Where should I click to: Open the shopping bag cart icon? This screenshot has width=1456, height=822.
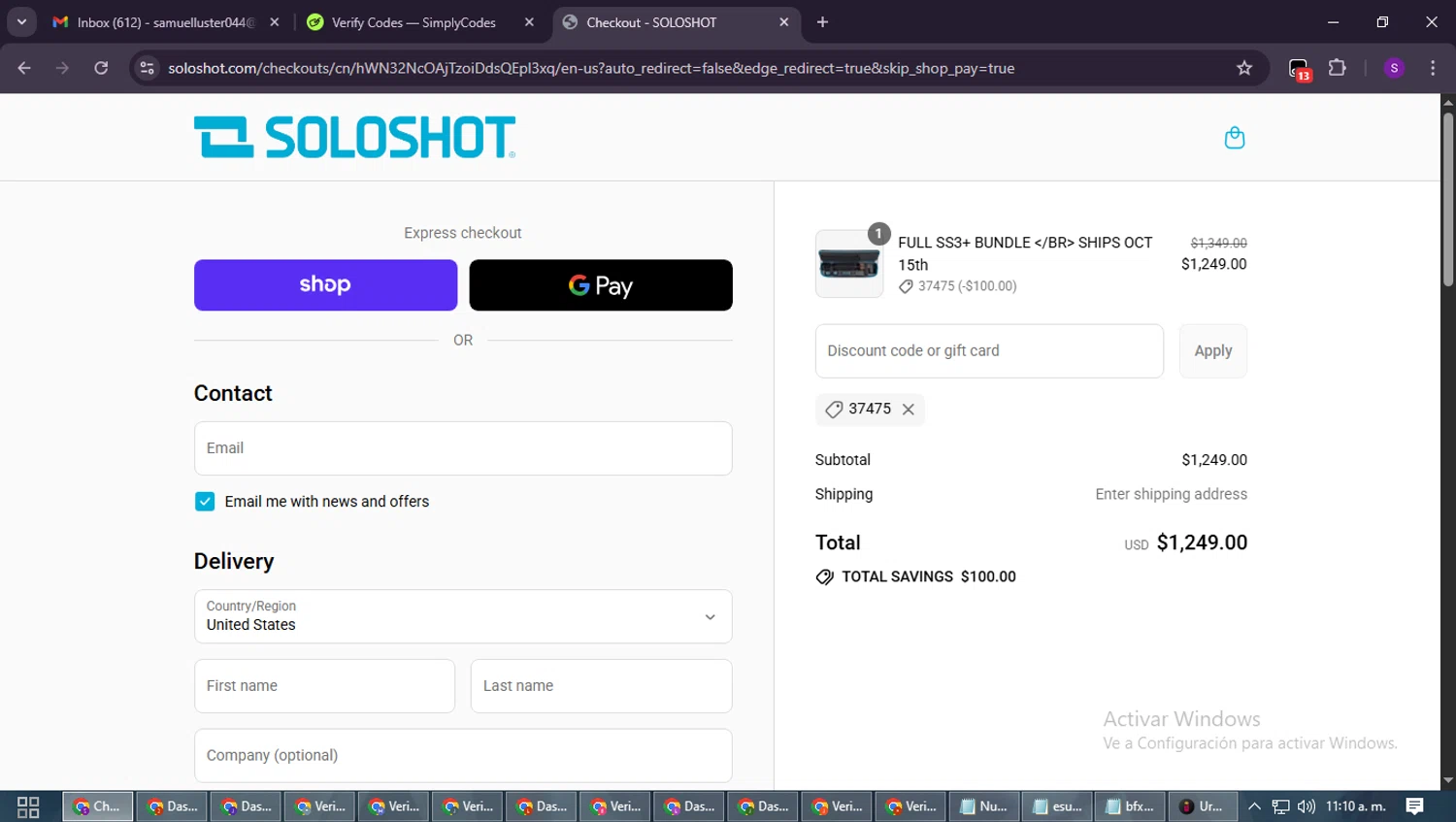pos(1234,138)
